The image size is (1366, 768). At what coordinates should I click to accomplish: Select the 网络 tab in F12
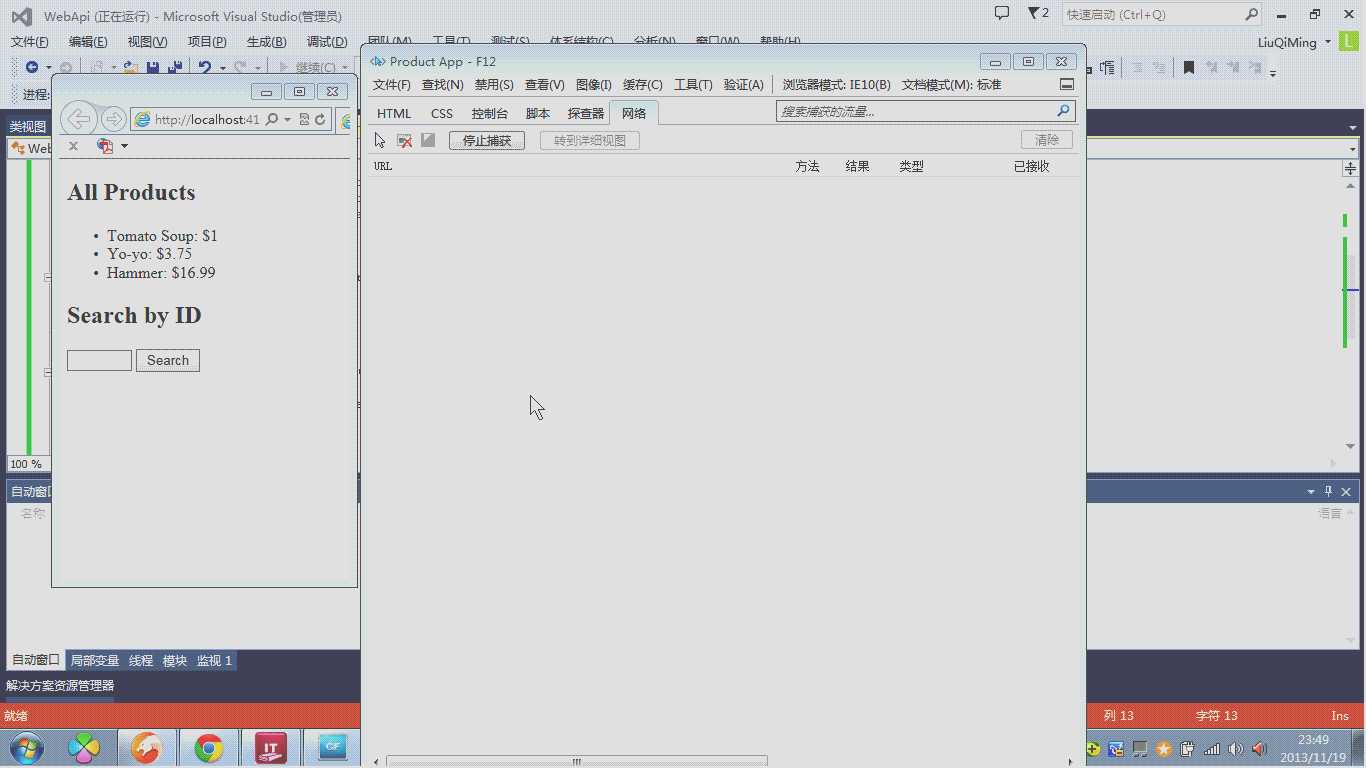point(634,113)
